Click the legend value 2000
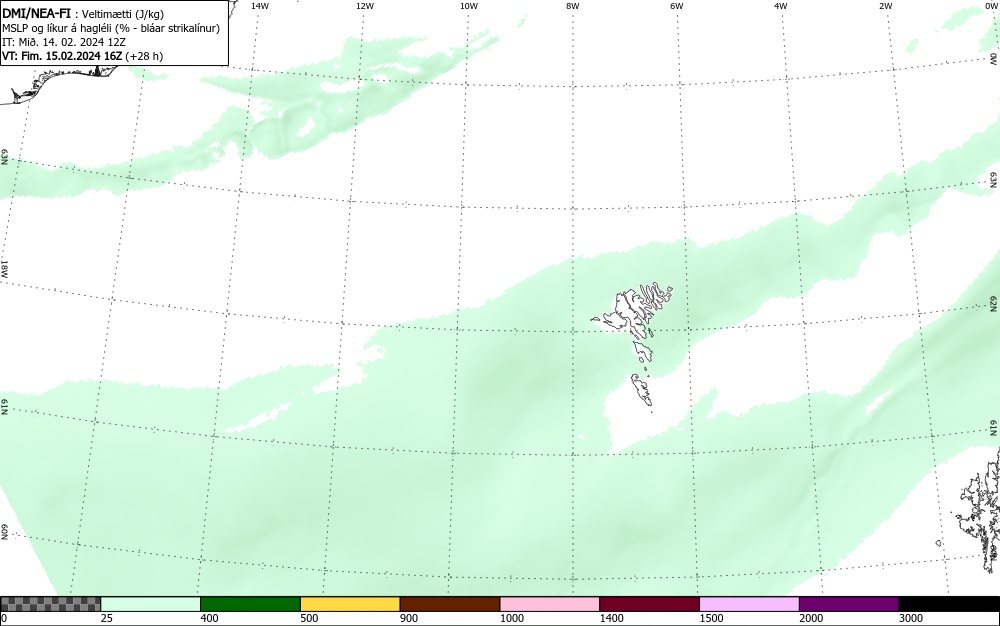1000x626 pixels. [811, 618]
